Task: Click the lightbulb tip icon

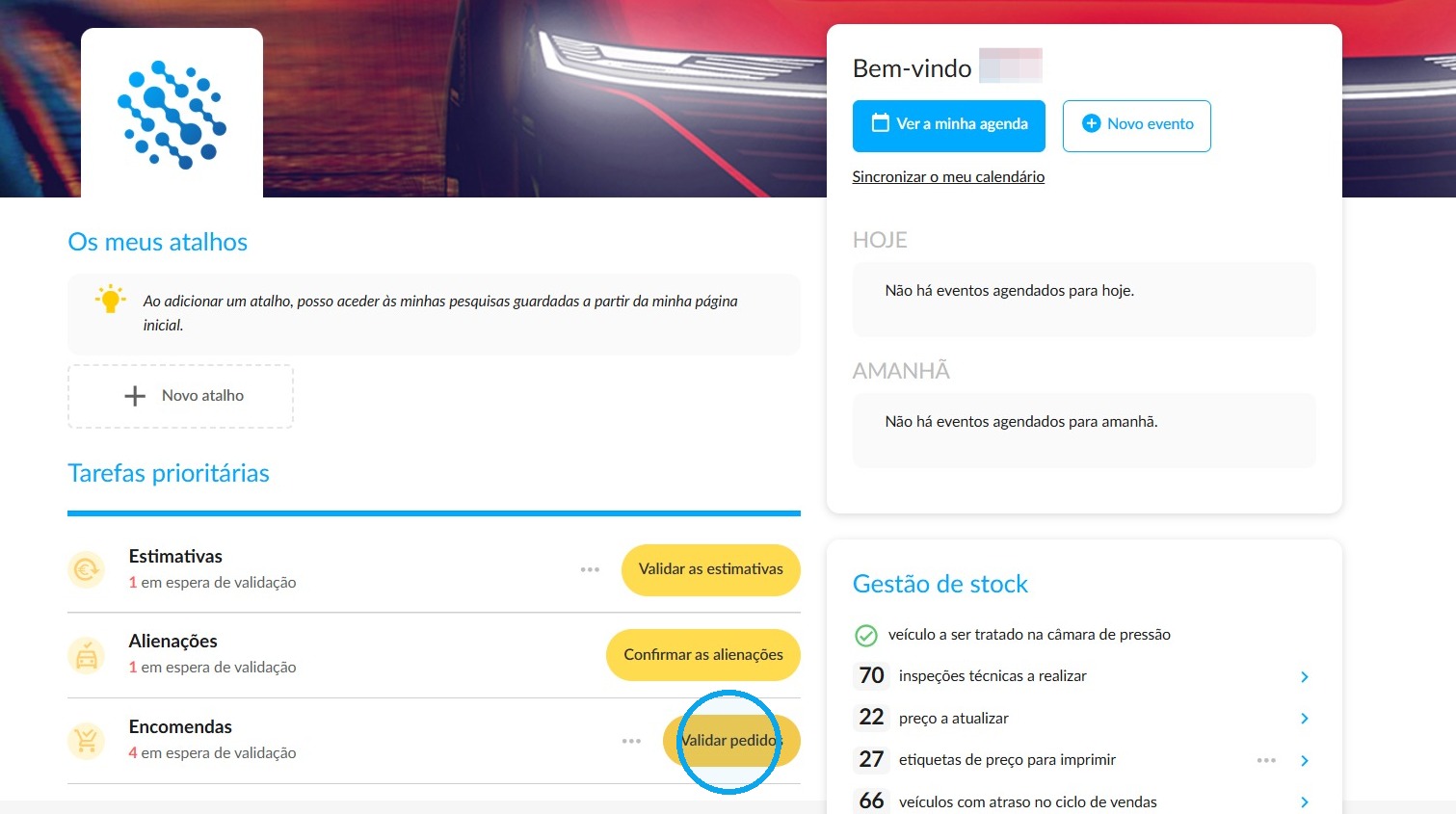Action: [x=111, y=299]
